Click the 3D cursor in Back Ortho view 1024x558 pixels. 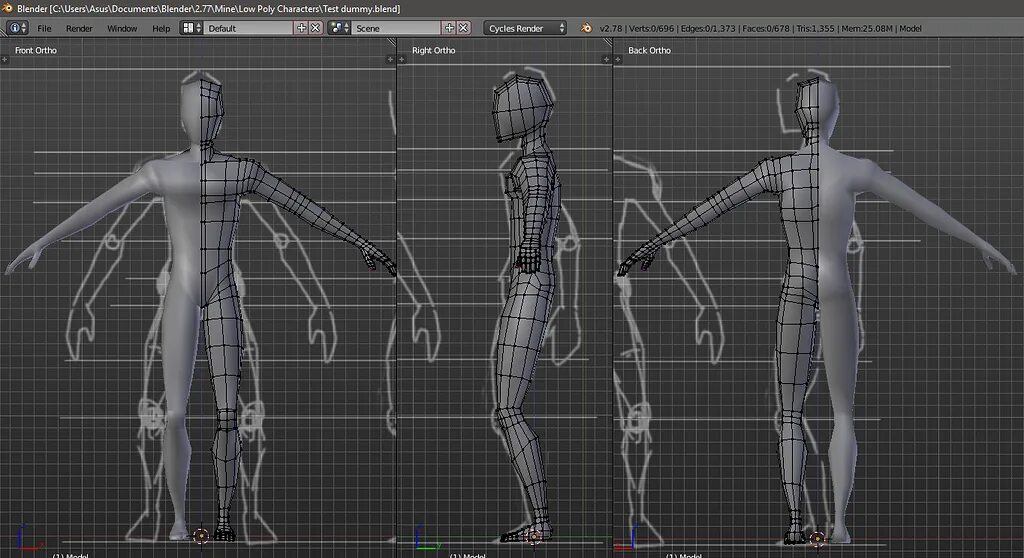pos(816,538)
